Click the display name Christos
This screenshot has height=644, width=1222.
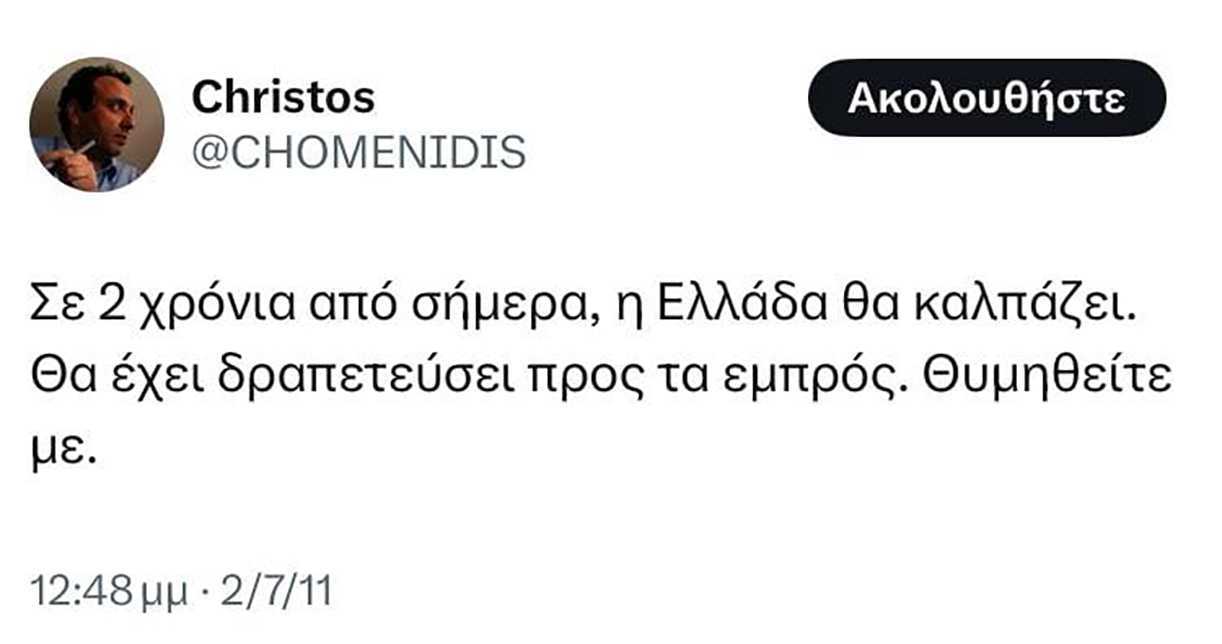pyautogui.click(x=283, y=97)
